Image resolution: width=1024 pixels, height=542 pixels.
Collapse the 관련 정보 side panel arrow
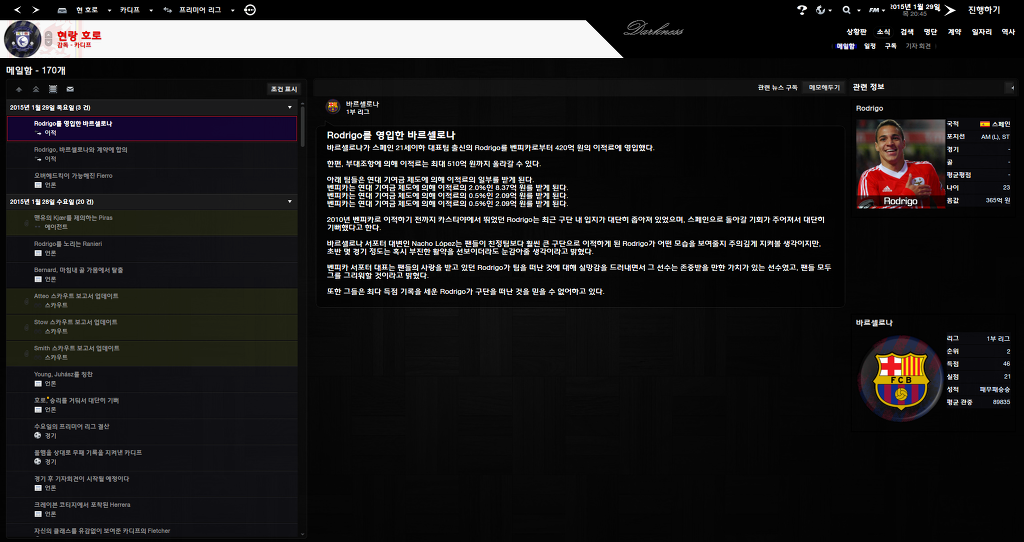click(x=1012, y=88)
